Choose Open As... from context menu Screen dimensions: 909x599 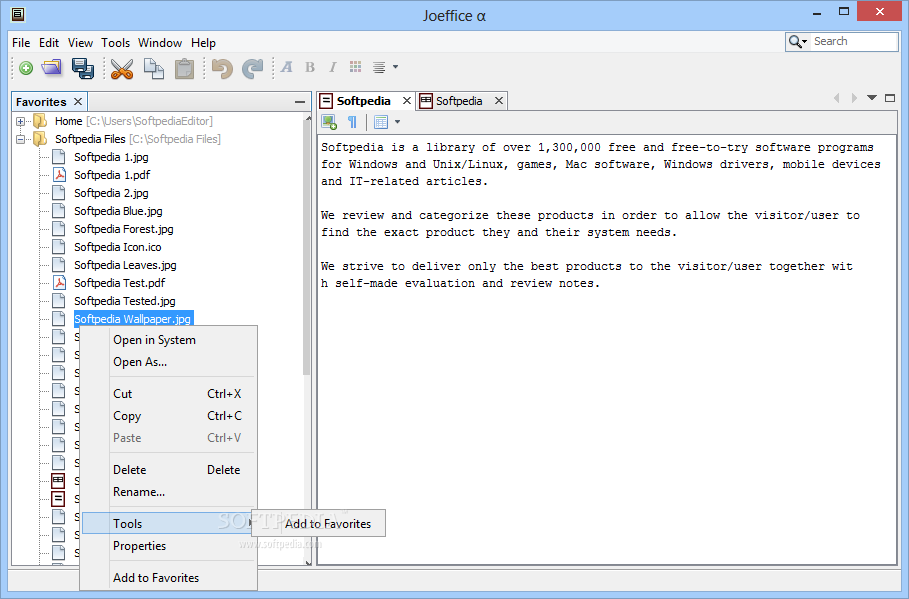point(168,362)
